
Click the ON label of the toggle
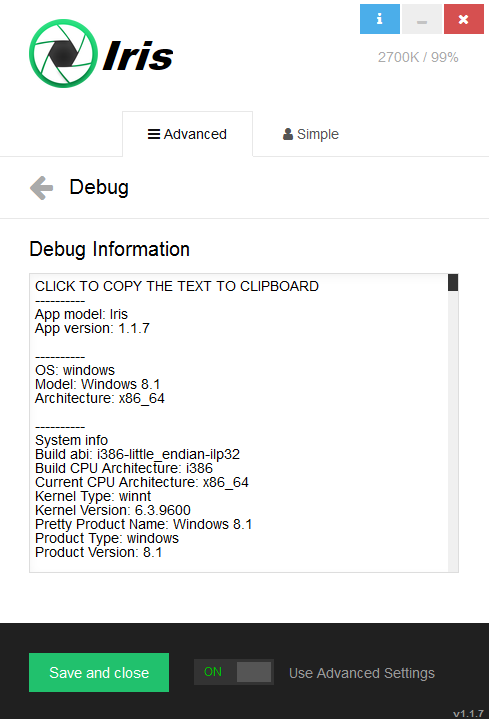[x=213, y=672]
